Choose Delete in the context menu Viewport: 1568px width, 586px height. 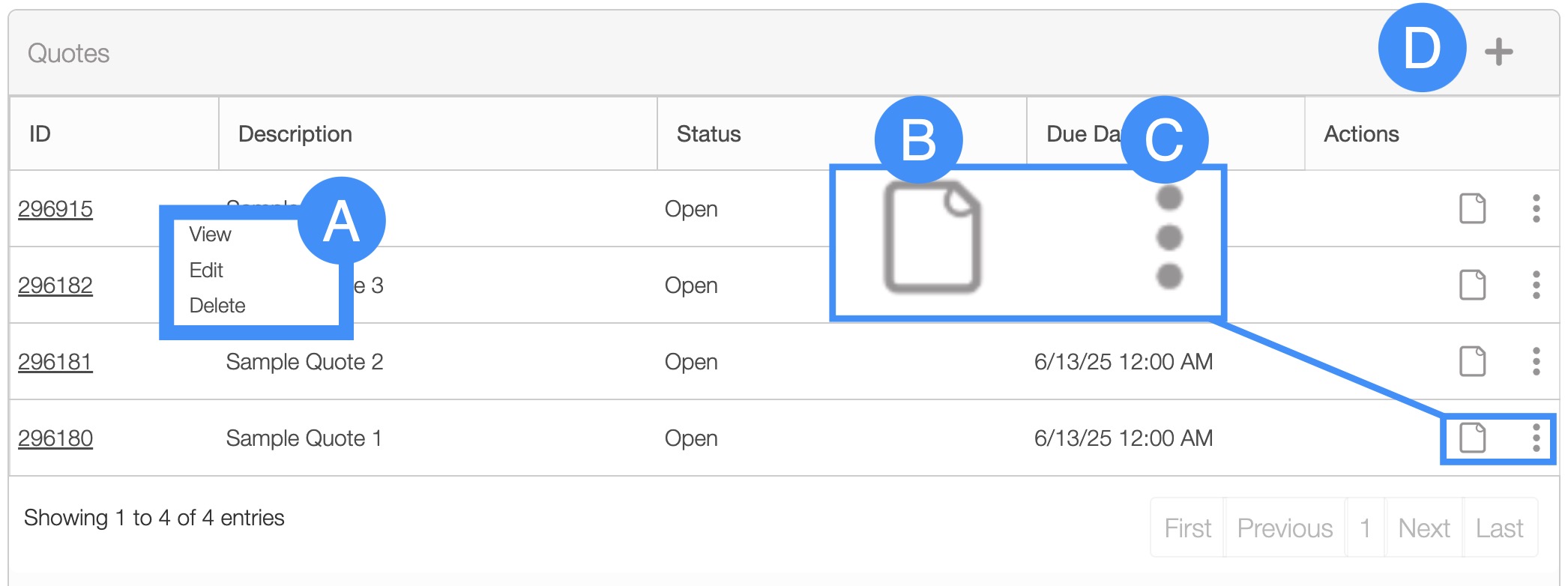point(217,306)
